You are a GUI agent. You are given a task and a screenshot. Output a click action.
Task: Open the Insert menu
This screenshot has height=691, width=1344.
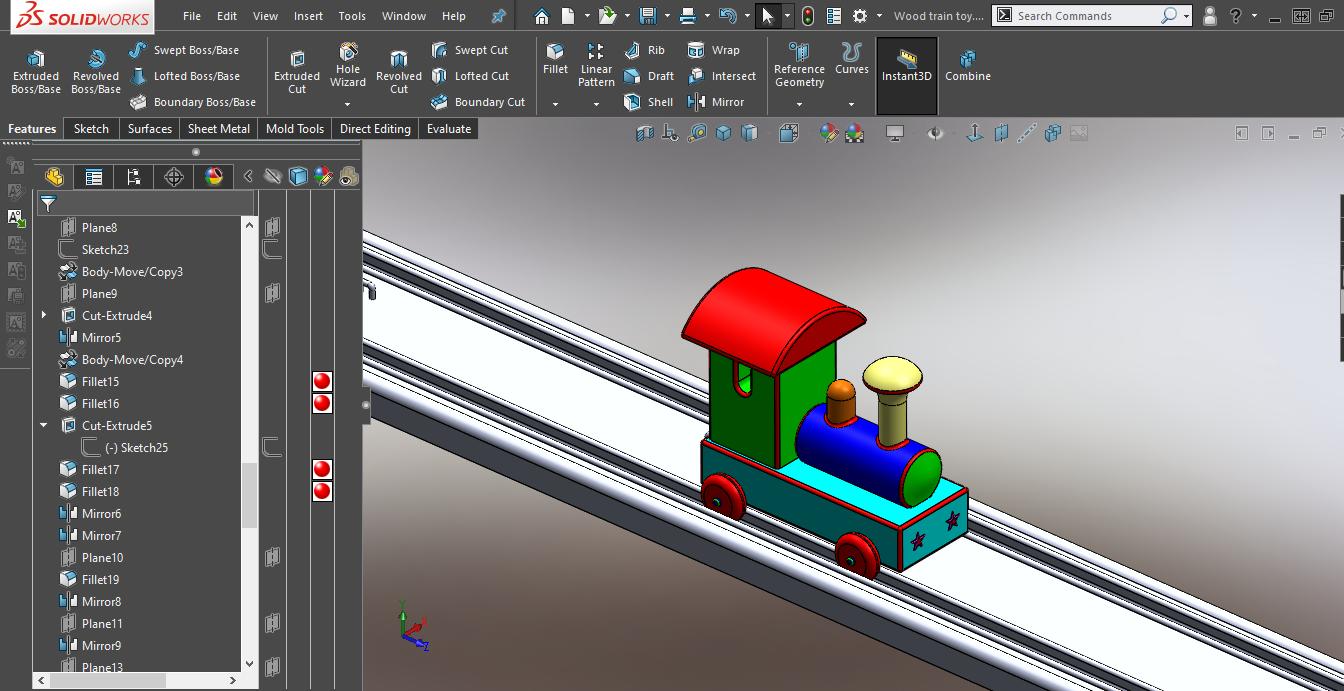(308, 16)
